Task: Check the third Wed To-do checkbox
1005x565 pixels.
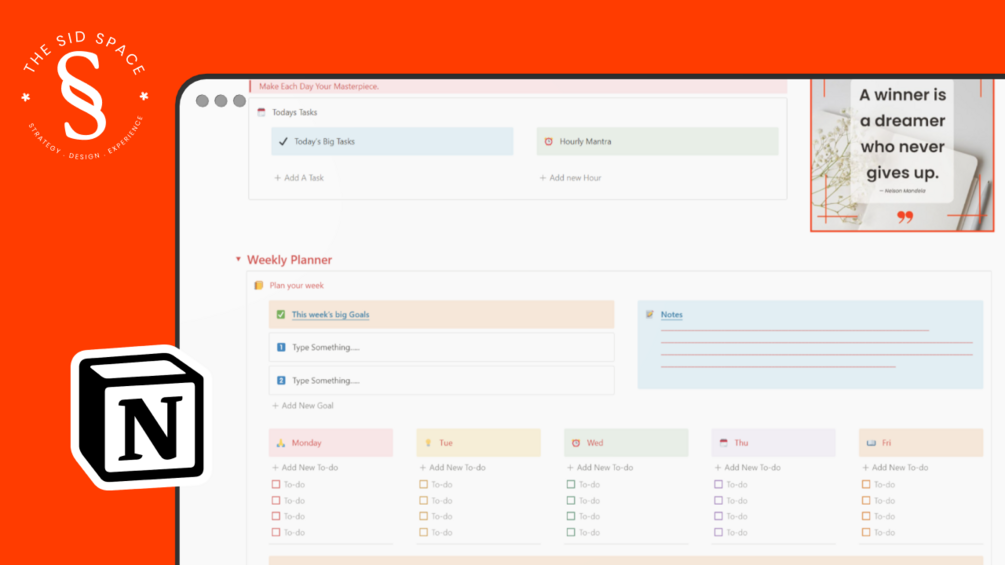Action: click(x=570, y=516)
